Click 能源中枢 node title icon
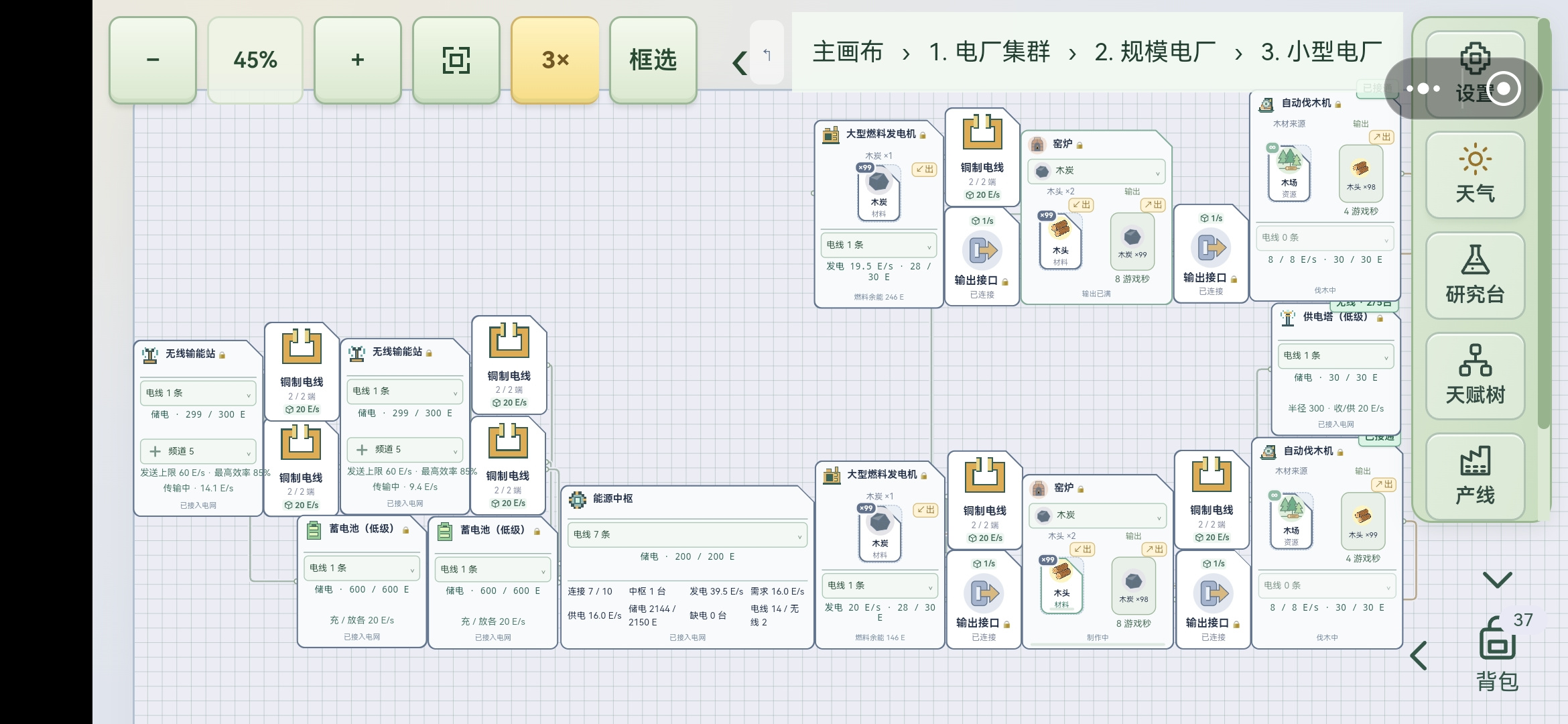The width and height of the screenshot is (1568, 724). tap(577, 499)
